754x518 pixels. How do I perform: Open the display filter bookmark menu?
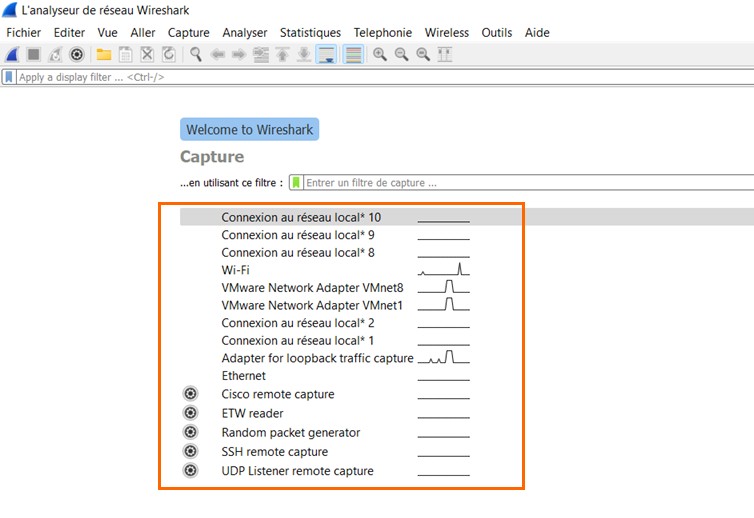tap(9, 77)
